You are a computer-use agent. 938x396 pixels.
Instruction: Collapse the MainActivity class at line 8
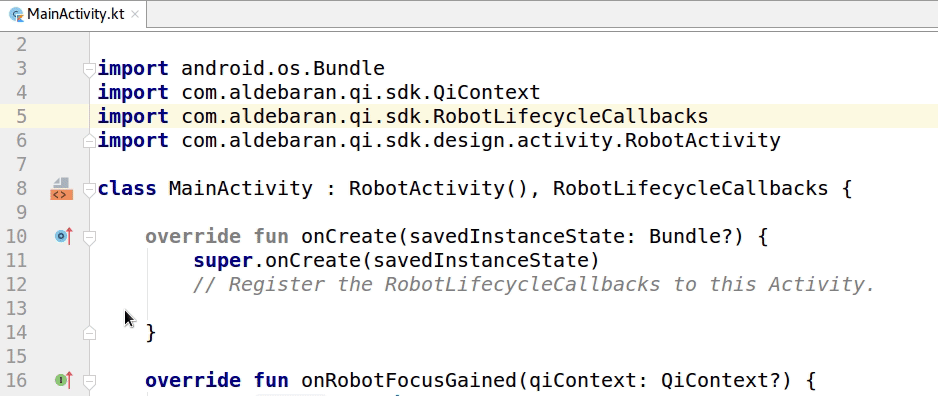pos(89,190)
